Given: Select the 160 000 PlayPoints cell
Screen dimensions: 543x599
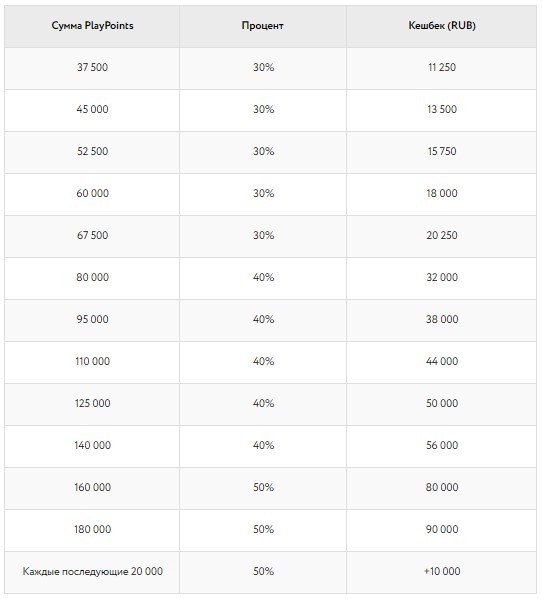Looking at the screenshot, I should pos(92,488).
